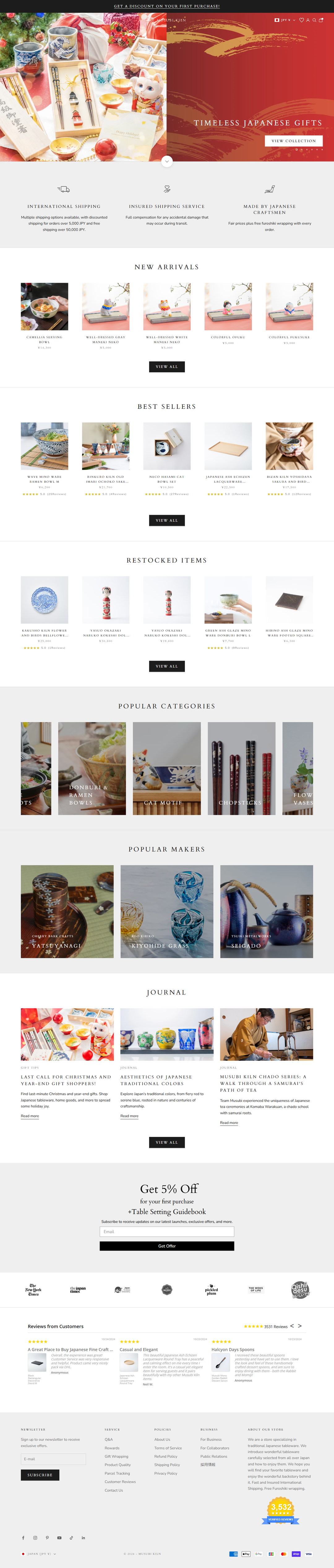Select the second hero slideshow dot
Screen dimensions: 334x1568
[302, 150]
